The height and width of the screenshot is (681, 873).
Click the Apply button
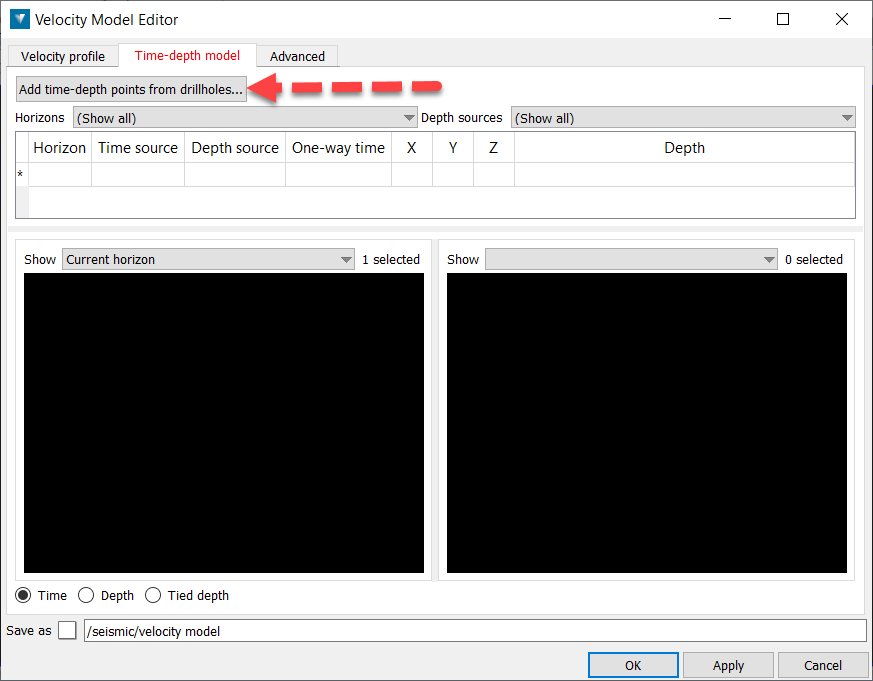pos(728,665)
